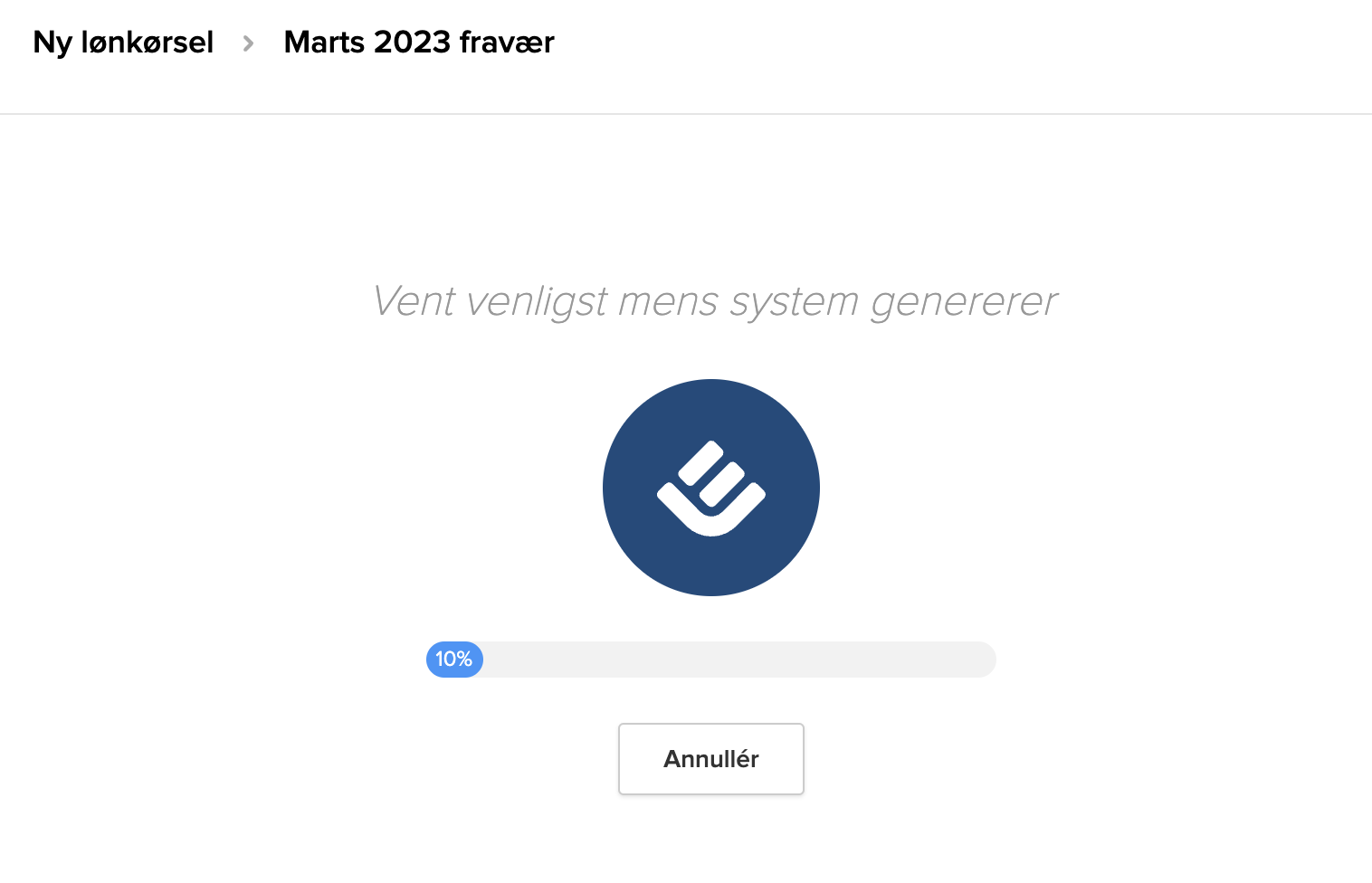Click the white emblem inside the logo
Image resolution: width=1372 pixels, height=883 pixels.
pyautogui.click(x=711, y=489)
